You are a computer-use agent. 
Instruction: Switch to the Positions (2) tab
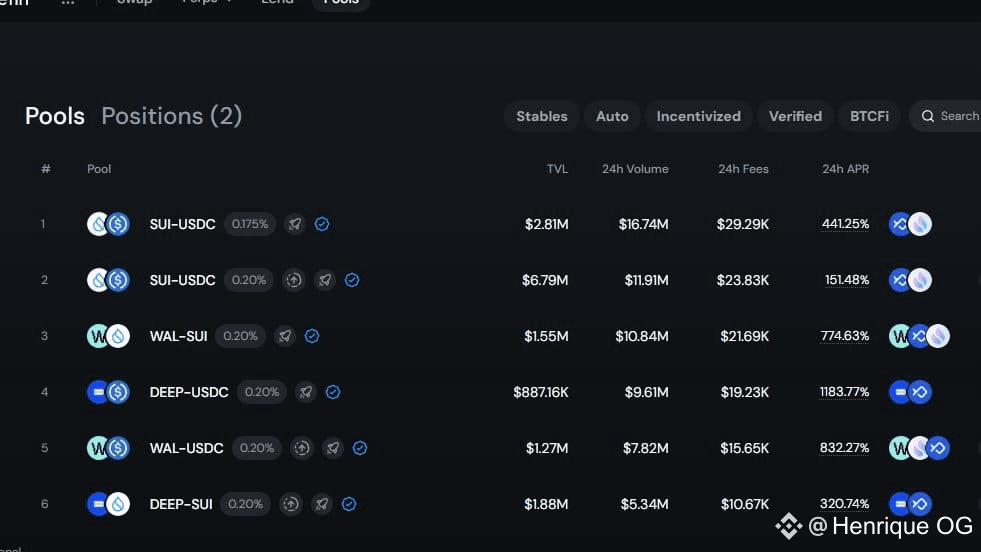click(x=171, y=116)
